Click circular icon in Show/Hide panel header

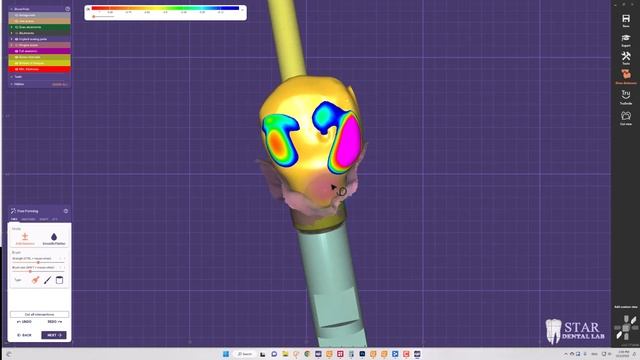coord(67,9)
